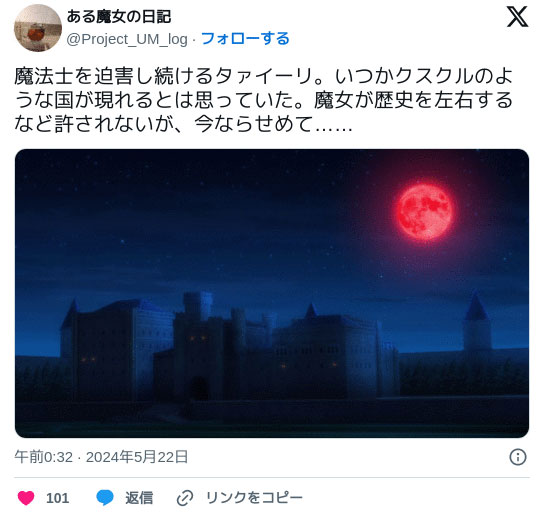This screenshot has height=512, width=544.
Task: Click the circled info icon
Action: pos(518,457)
